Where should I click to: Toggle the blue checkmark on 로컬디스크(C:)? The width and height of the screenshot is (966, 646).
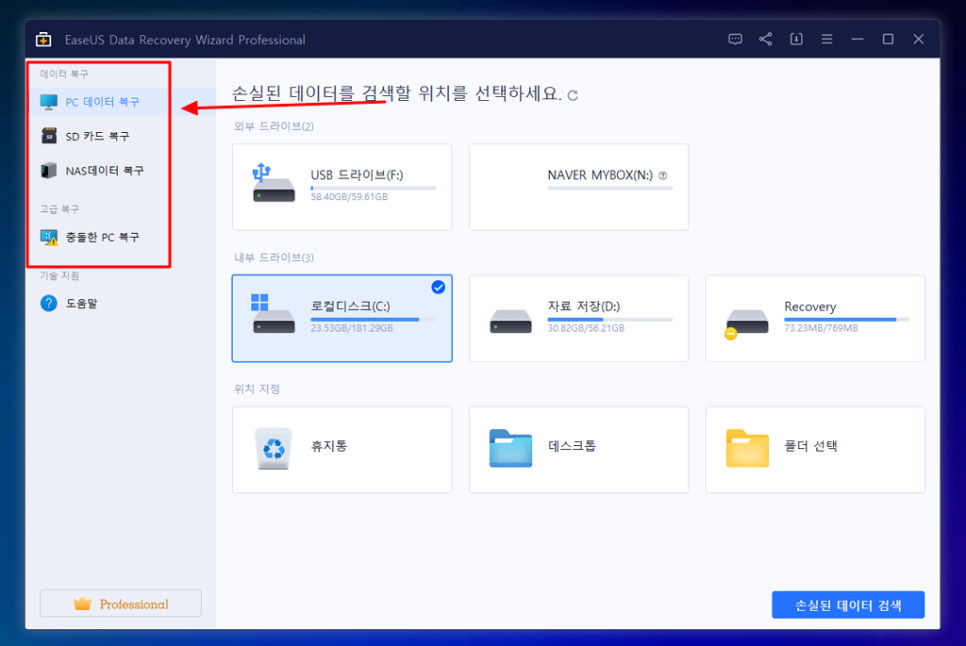[x=438, y=288]
